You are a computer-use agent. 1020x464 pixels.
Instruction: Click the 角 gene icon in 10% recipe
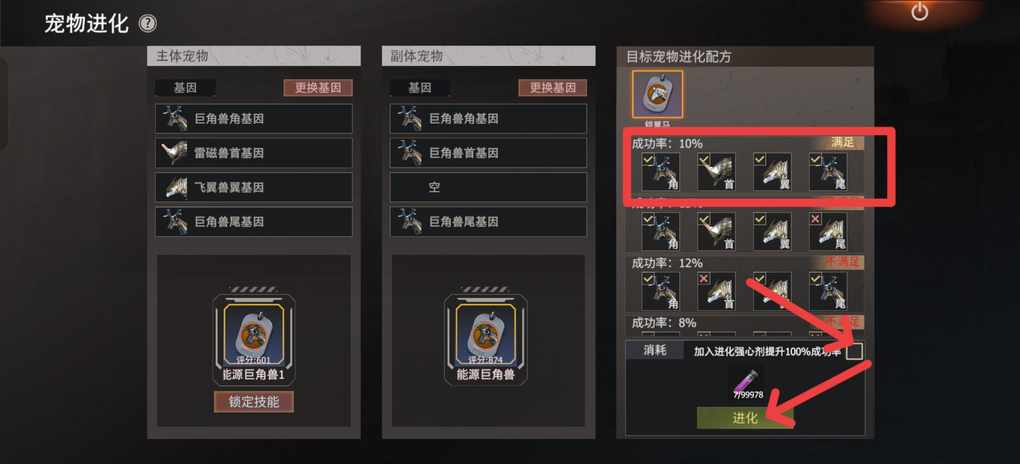point(661,172)
